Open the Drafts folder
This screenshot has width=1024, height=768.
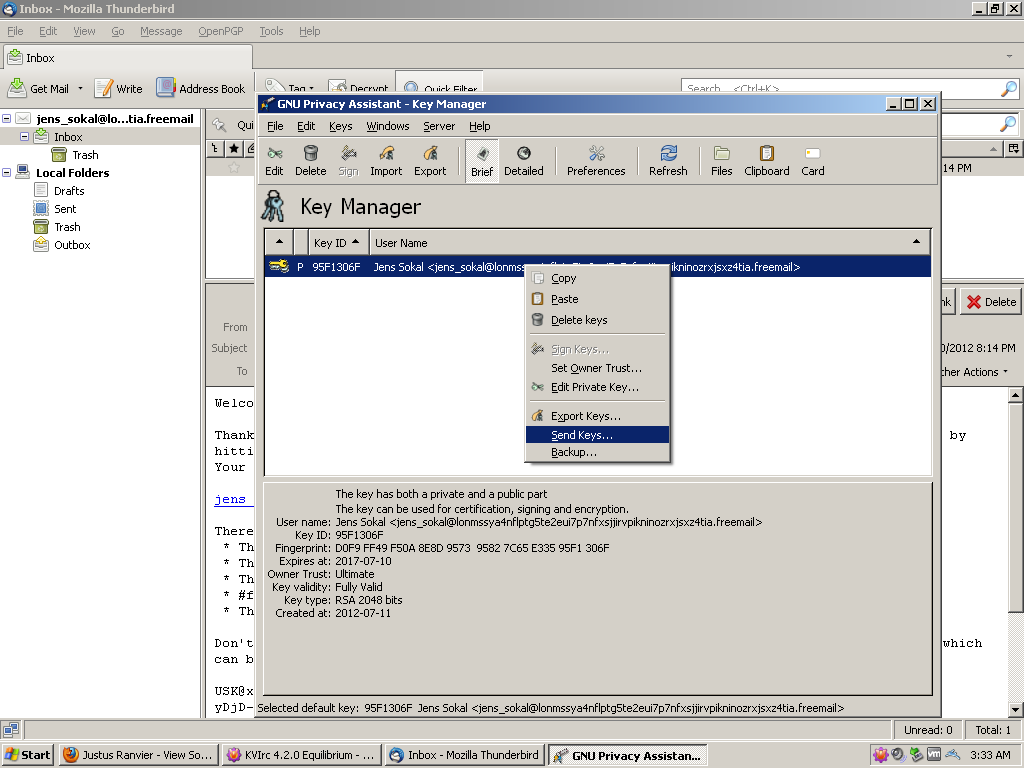pos(69,191)
